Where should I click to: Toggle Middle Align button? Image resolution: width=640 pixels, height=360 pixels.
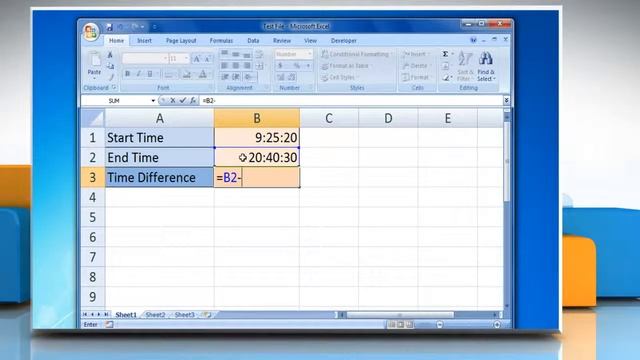tap(236, 54)
